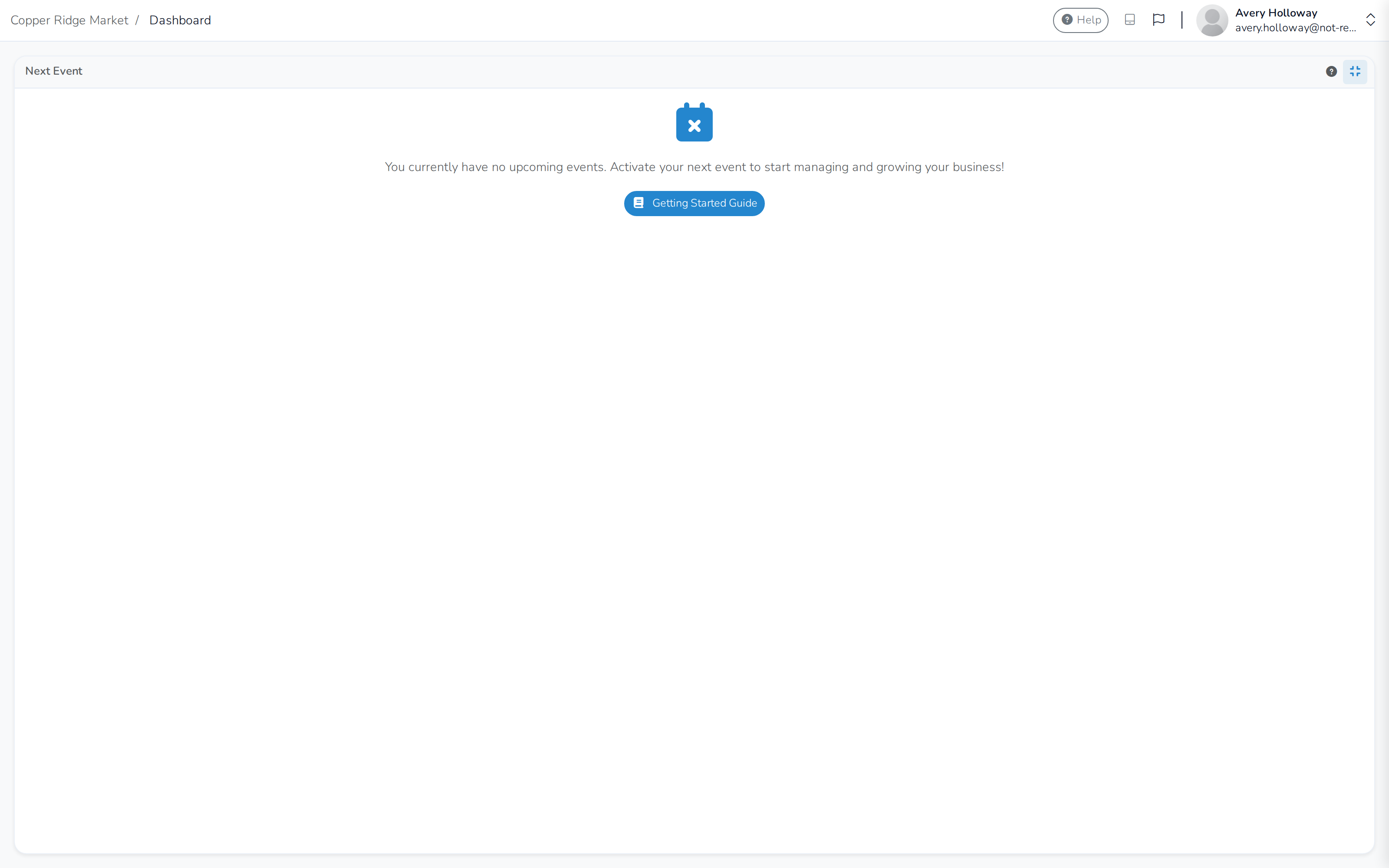This screenshot has width=1389, height=868.
Task: Expand the user account chevron dropdown
Action: (x=1370, y=20)
